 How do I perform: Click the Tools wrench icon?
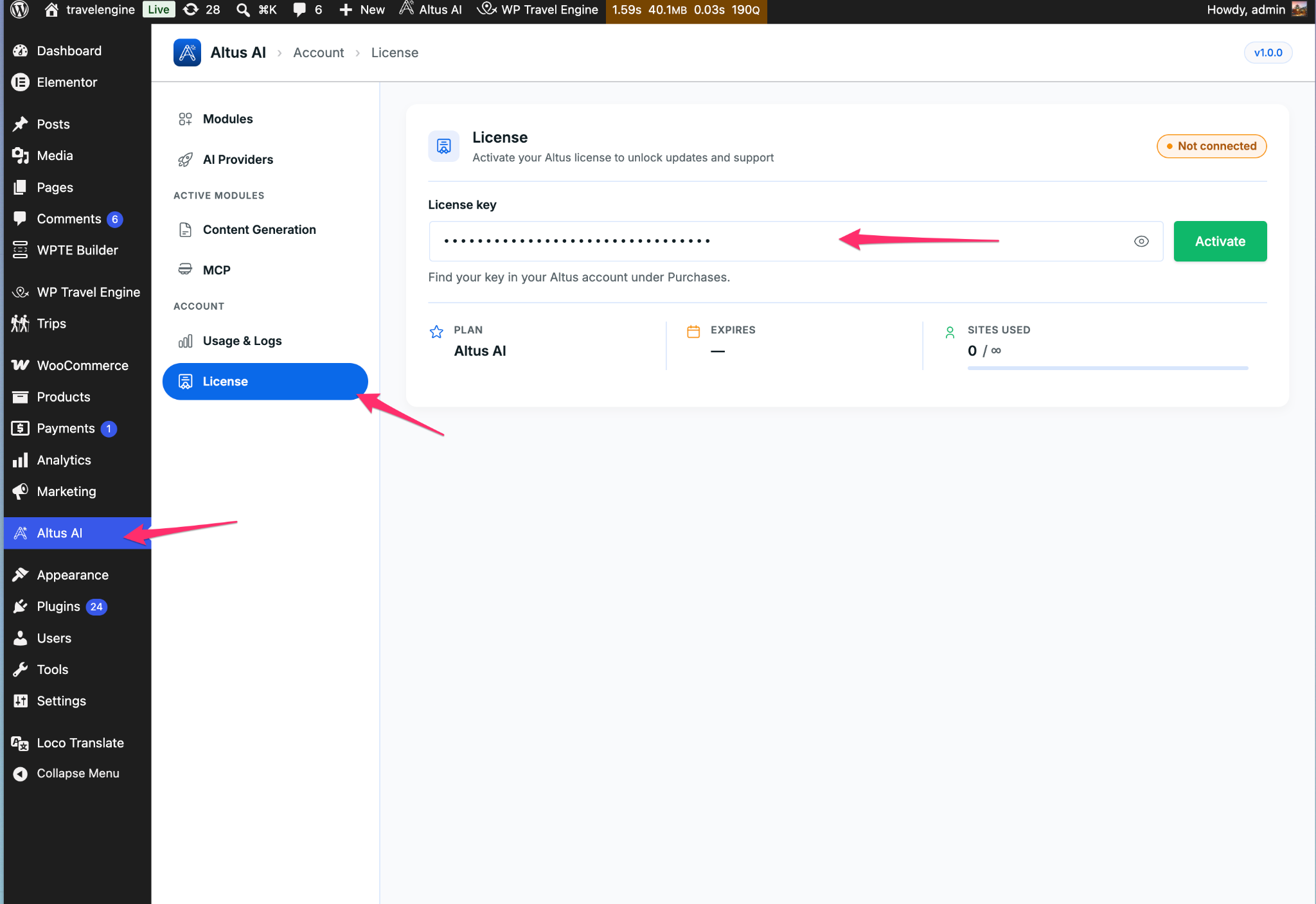coord(21,669)
